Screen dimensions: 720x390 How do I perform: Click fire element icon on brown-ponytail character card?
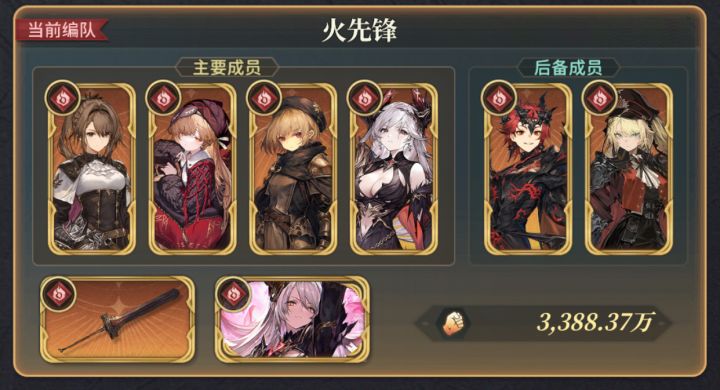pyautogui.click(x=63, y=99)
